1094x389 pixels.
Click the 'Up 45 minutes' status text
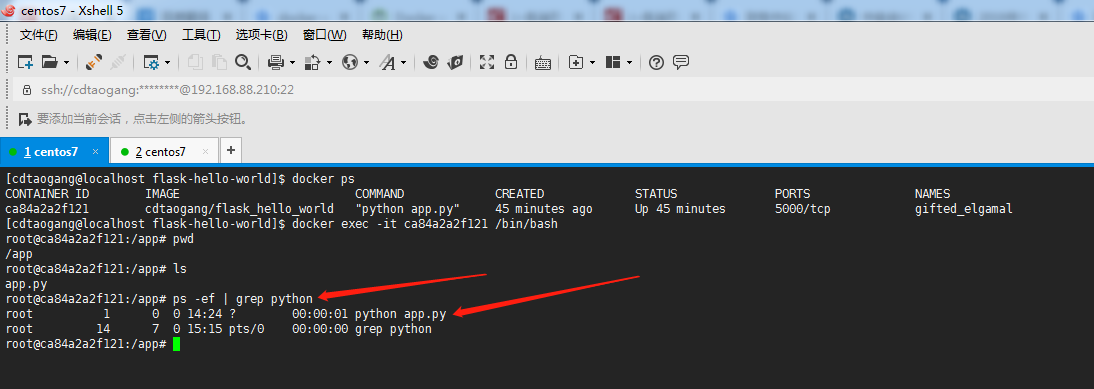[680, 209]
